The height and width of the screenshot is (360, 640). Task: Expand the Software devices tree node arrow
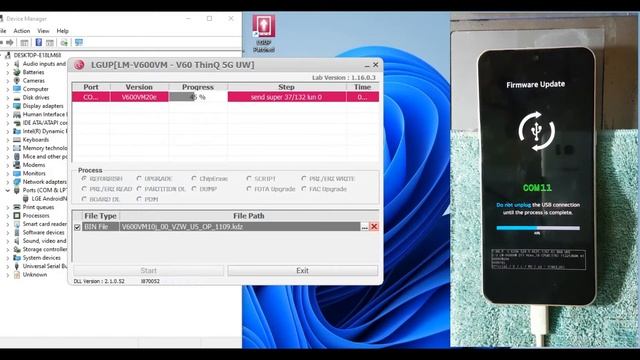(7, 232)
